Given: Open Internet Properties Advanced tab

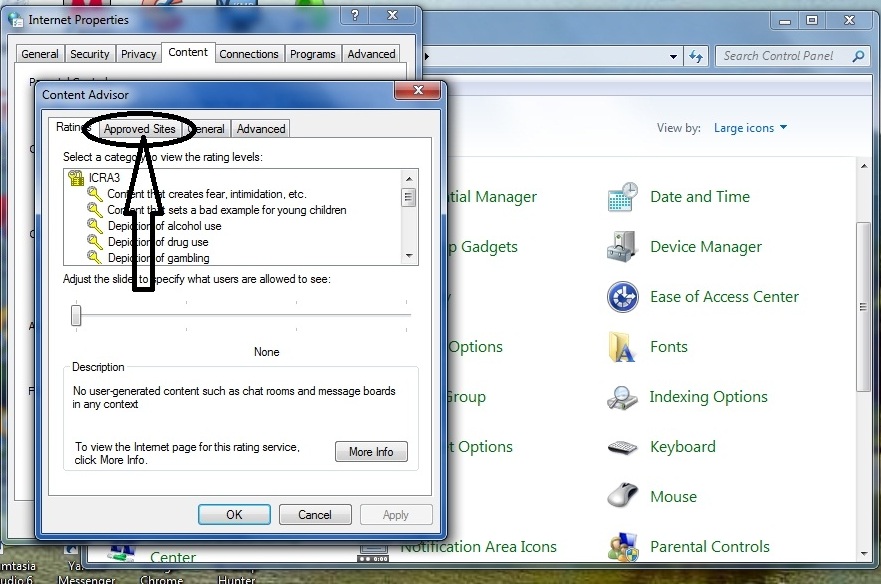Looking at the screenshot, I should pos(371,54).
